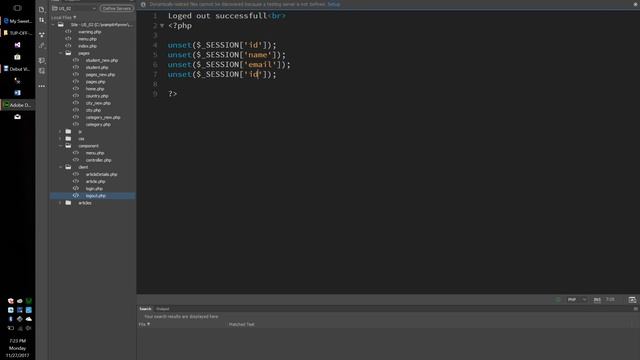The image size is (640, 360).
Task: Fold the PHP block at line 2
Action: [x=162, y=26]
